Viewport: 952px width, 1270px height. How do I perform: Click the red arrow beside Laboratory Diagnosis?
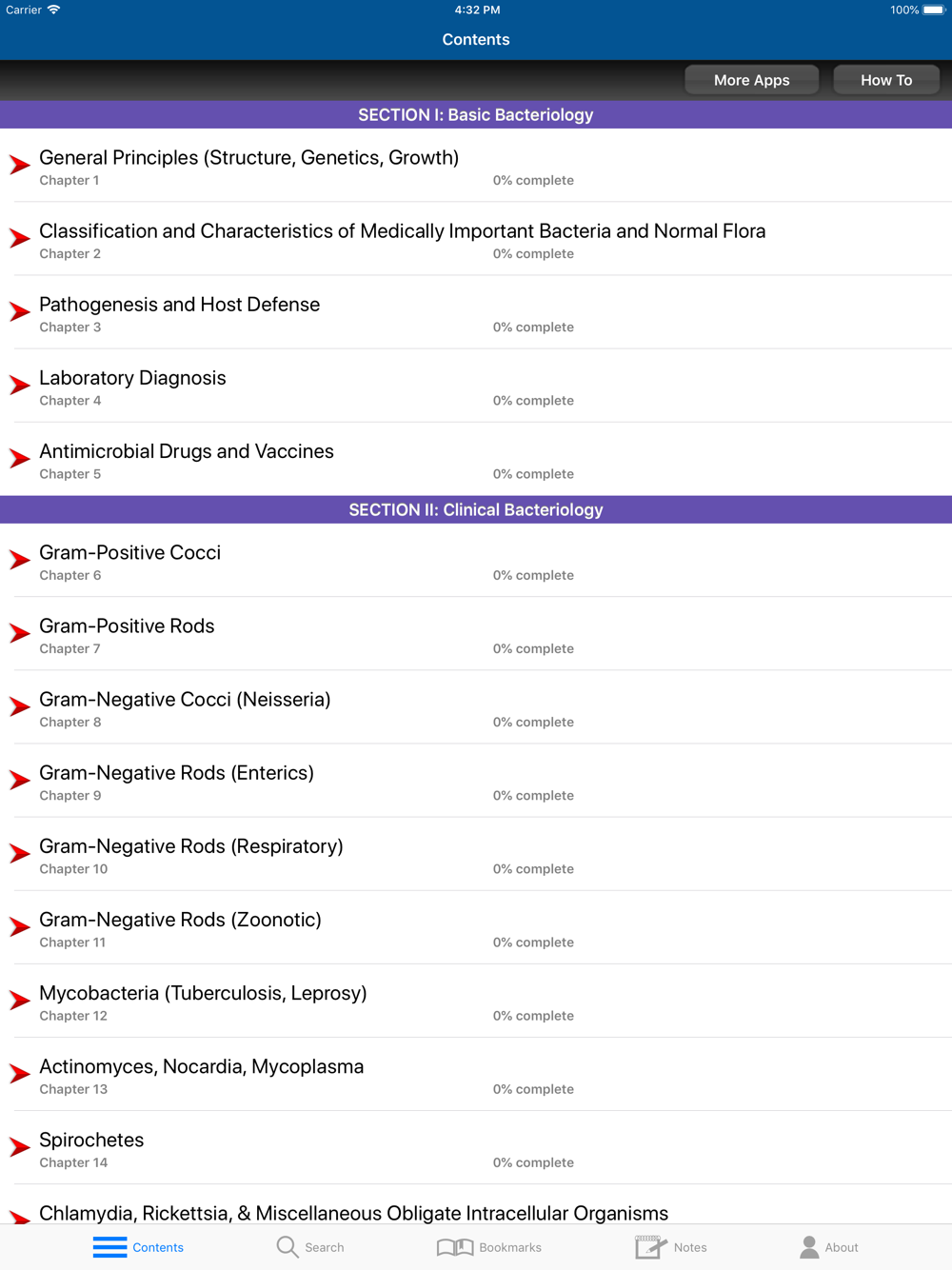click(20, 385)
